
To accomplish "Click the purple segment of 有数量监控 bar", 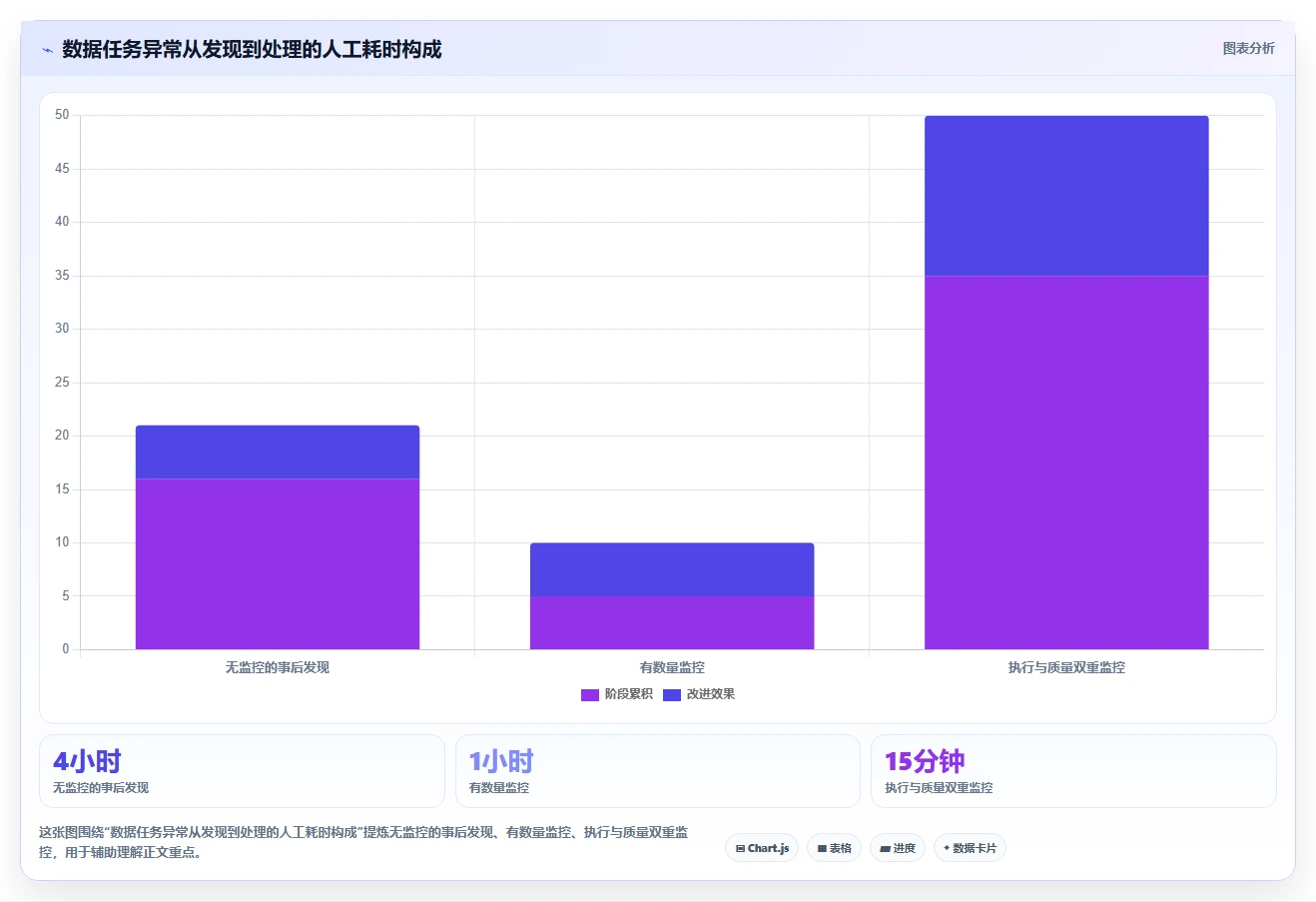I will pos(672,622).
